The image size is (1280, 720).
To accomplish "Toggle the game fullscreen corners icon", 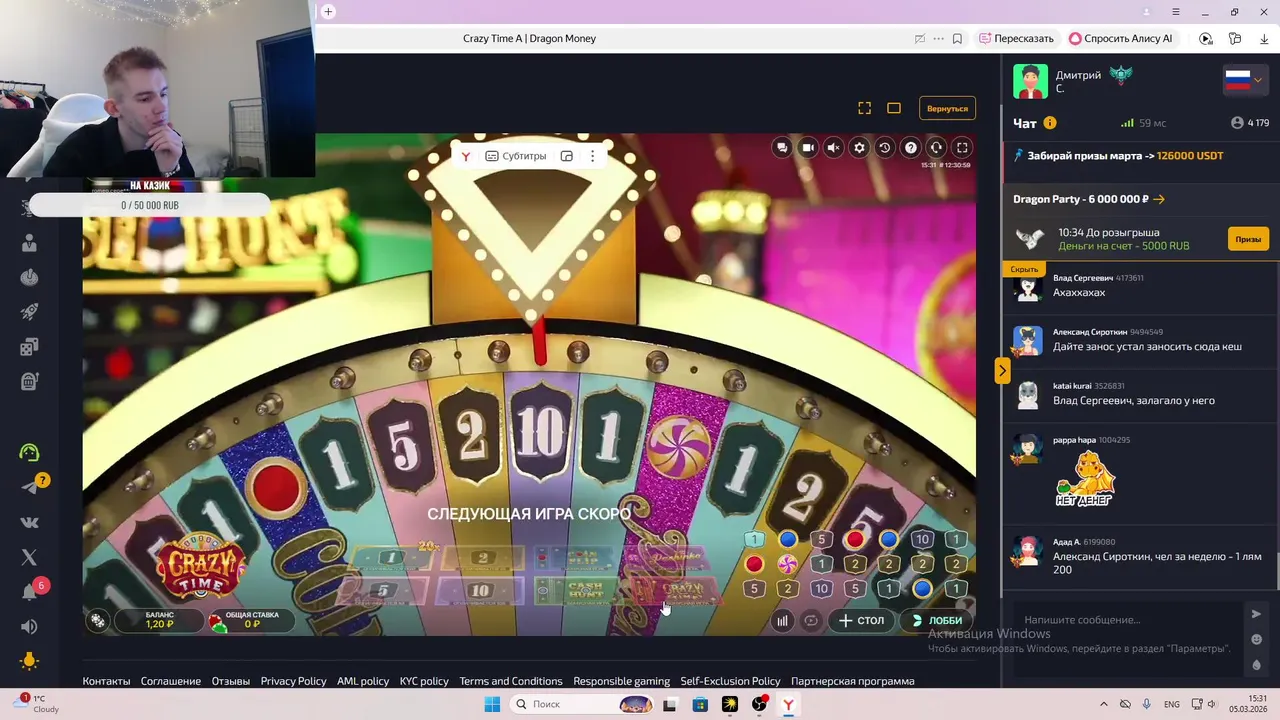I will (962, 147).
